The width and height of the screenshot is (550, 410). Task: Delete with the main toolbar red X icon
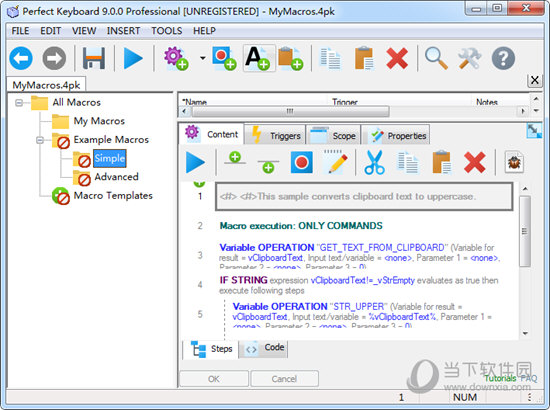pyautogui.click(x=397, y=58)
